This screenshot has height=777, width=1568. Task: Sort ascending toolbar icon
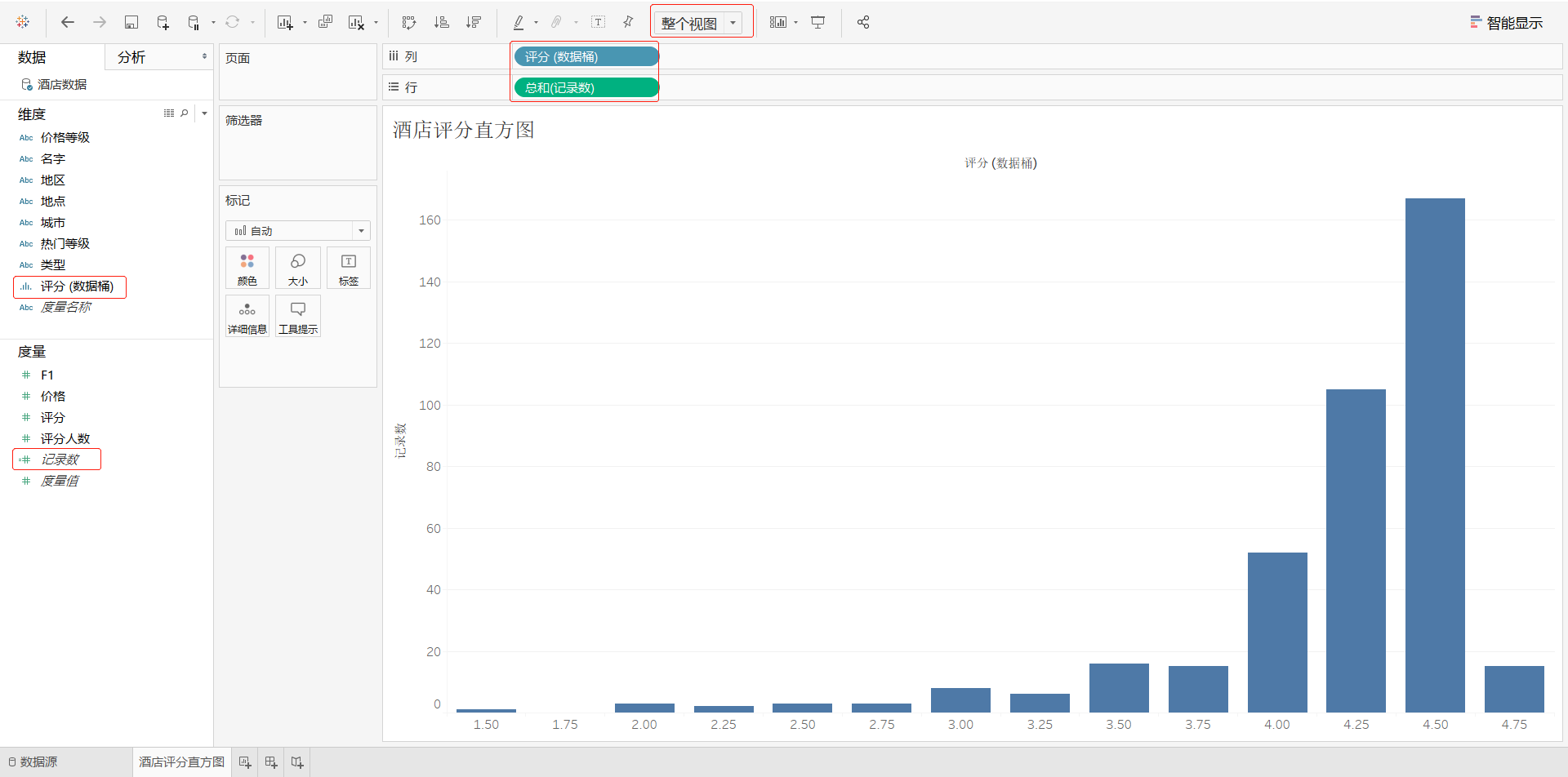(x=442, y=22)
